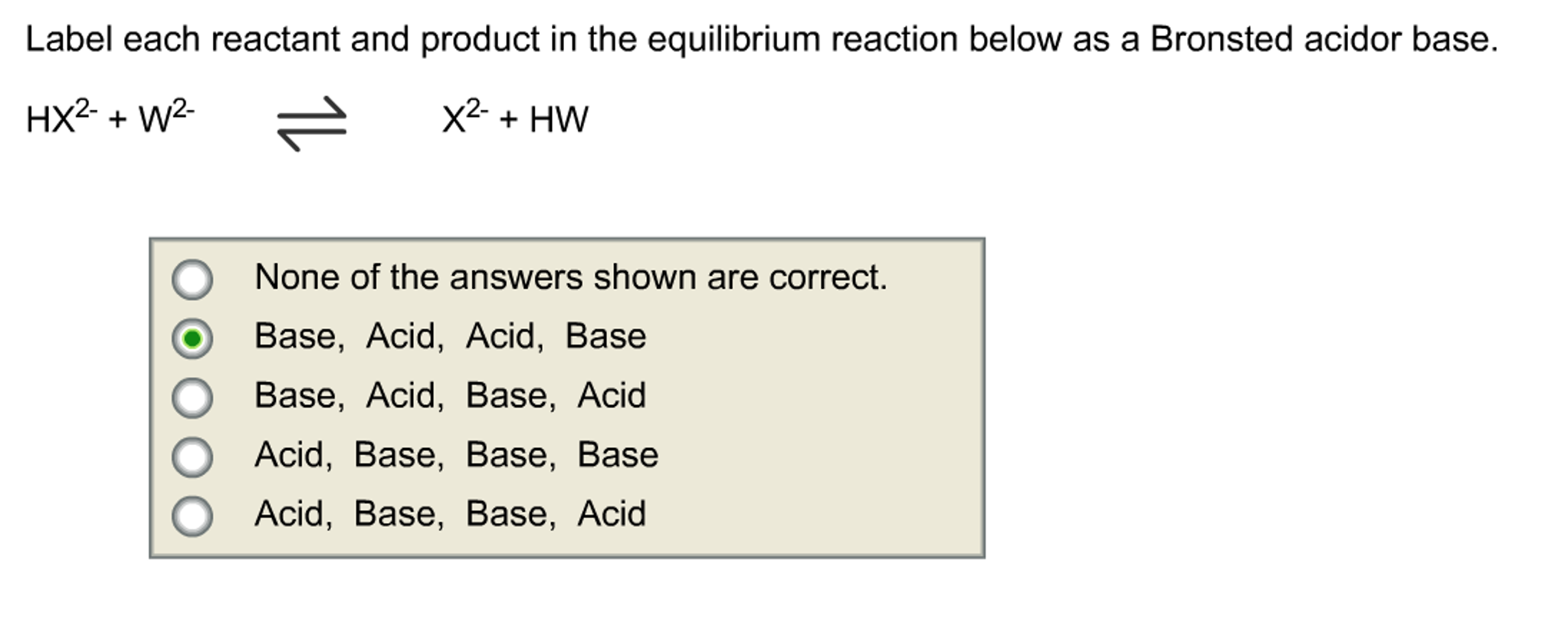Click the HW product term

[x=562, y=120]
